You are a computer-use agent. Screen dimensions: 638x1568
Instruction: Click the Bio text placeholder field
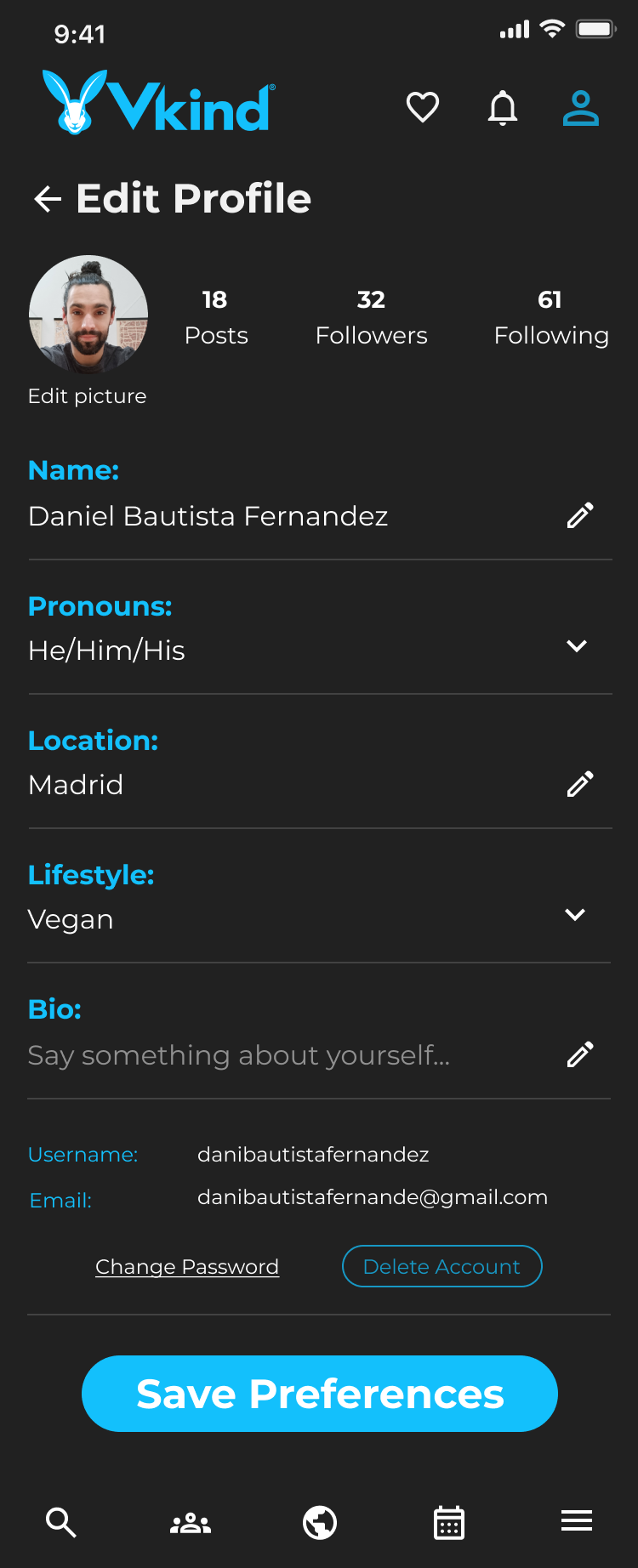pos(239,1055)
